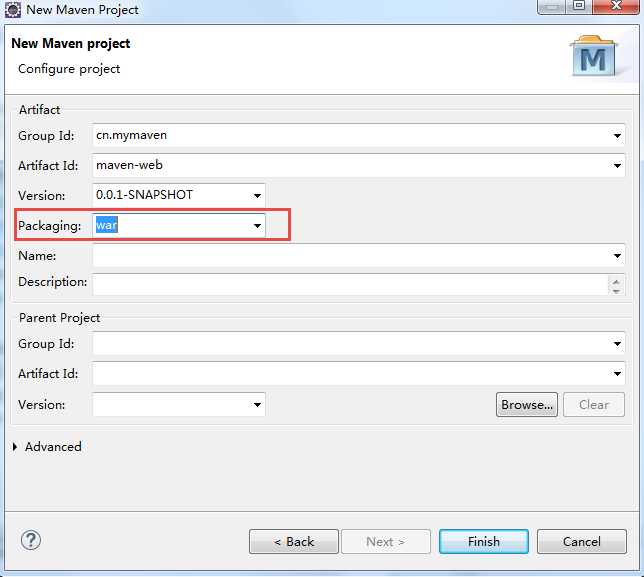Maximize the New Maven Project window
The width and height of the screenshot is (644, 577).
(579, 6)
